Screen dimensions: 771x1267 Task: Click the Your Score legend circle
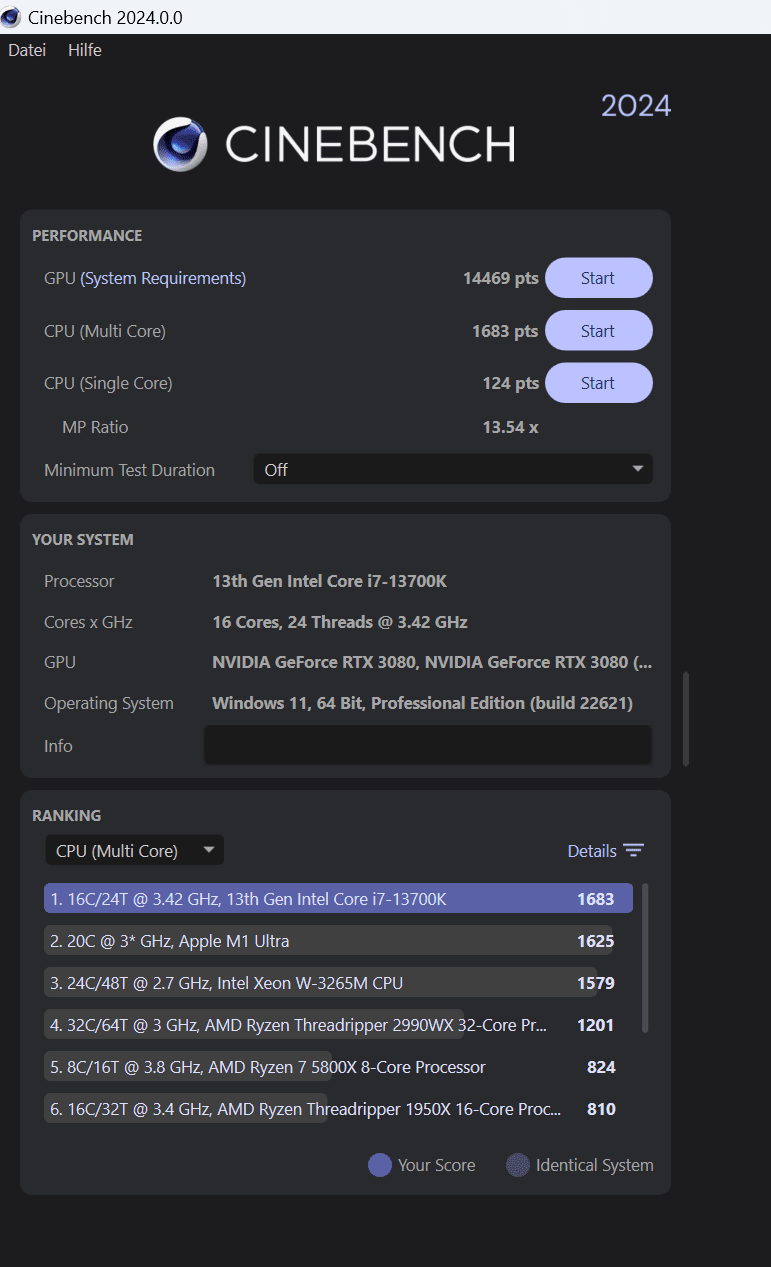pyautogui.click(x=380, y=1165)
